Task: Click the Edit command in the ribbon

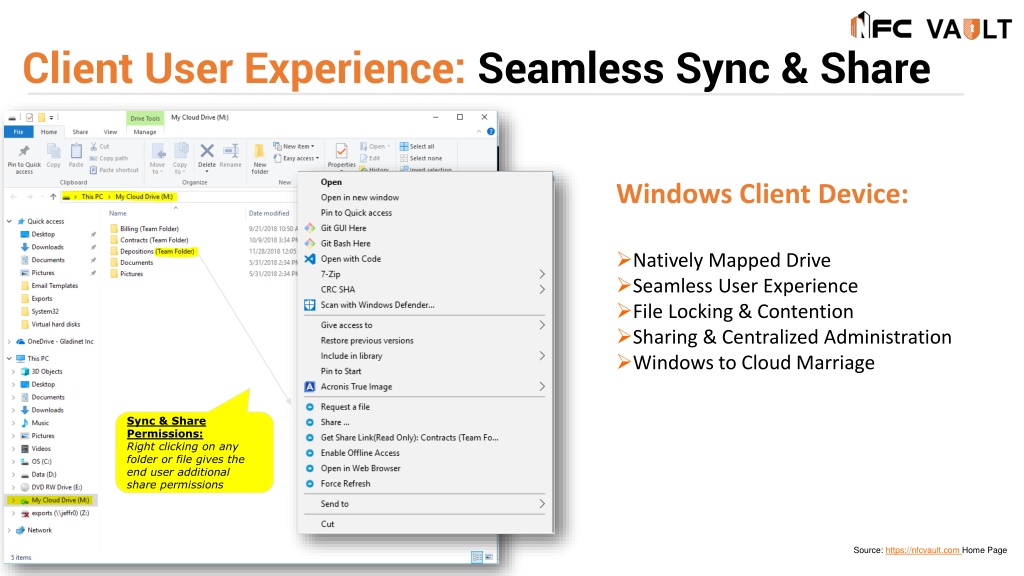Action: 370,158
